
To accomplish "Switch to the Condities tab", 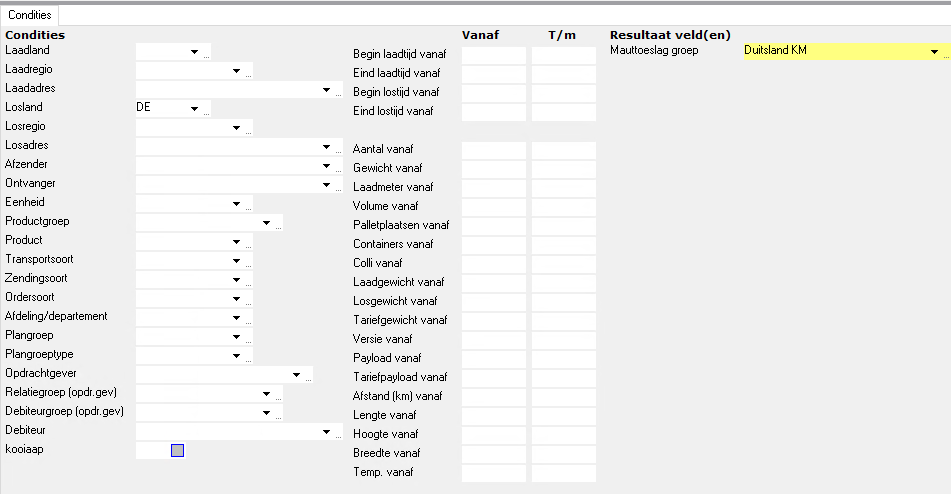I will pyautogui.click(x=29, y=15).
